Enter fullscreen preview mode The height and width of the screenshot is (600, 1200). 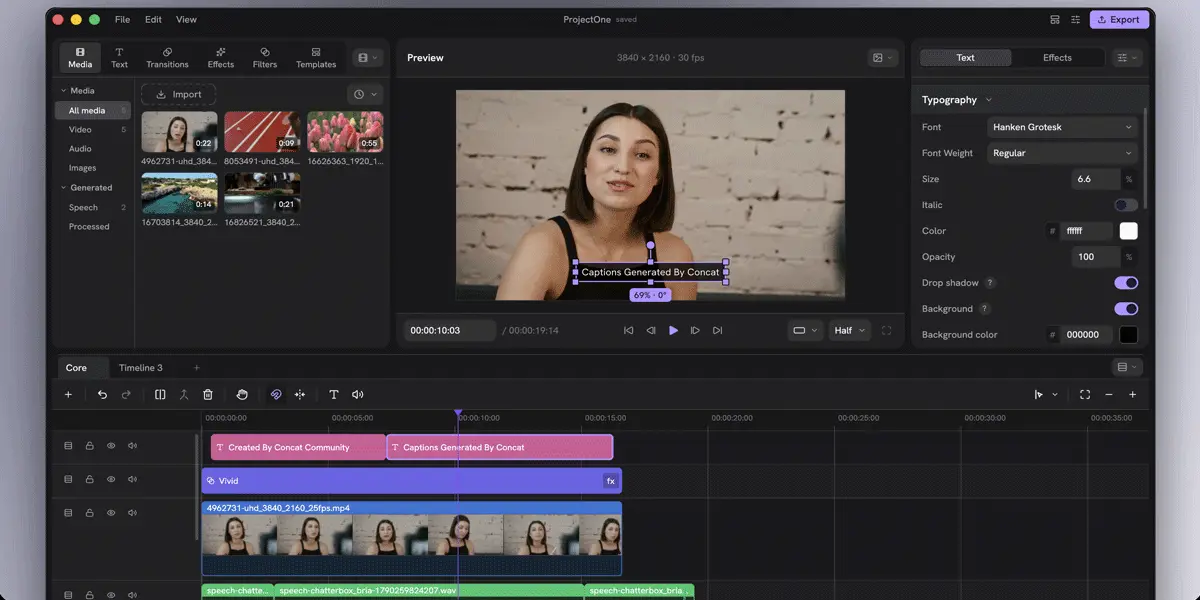coord(886,330)
